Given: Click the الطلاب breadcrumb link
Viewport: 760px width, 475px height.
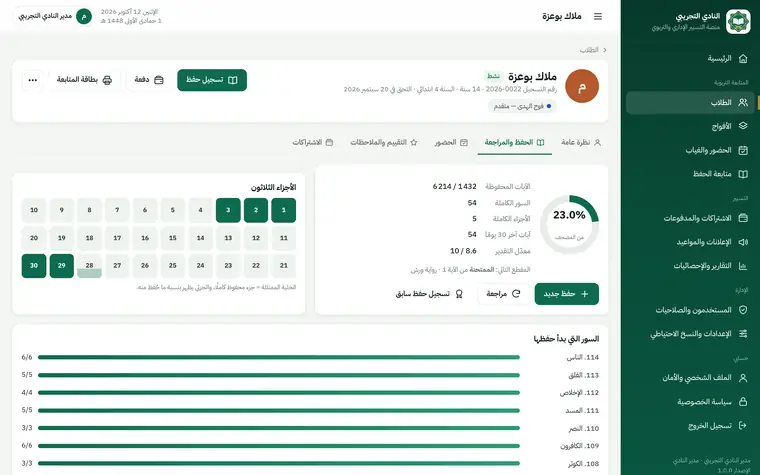Looking at the screenshot, I should (589, 50).
